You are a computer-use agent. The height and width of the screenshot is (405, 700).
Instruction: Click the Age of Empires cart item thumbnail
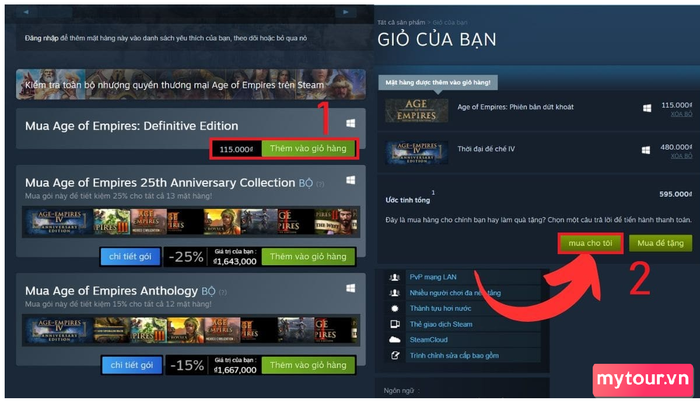pyautogui.click(x=417, y=110)
